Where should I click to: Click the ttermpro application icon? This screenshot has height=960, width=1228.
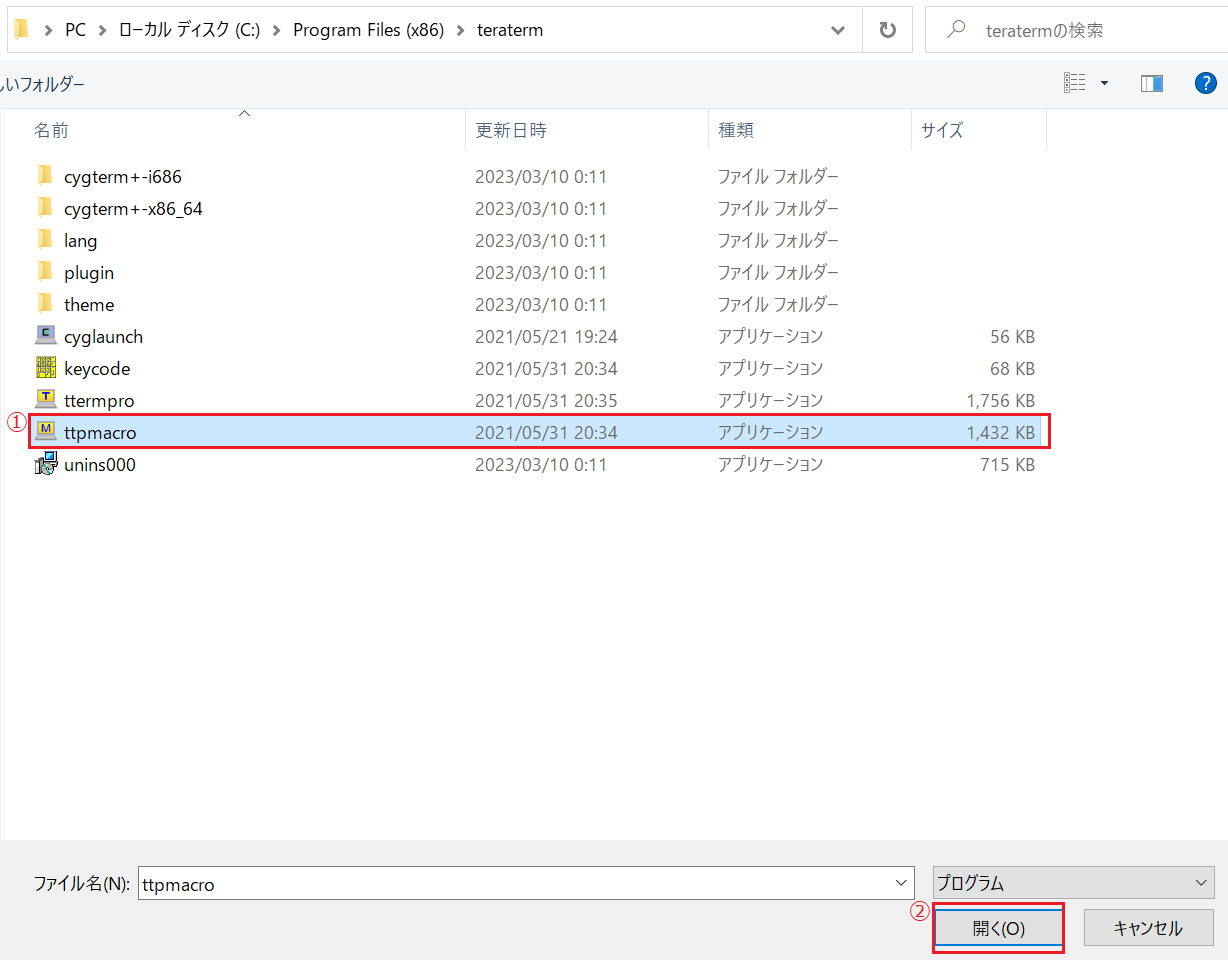click(x=46, y=400)
